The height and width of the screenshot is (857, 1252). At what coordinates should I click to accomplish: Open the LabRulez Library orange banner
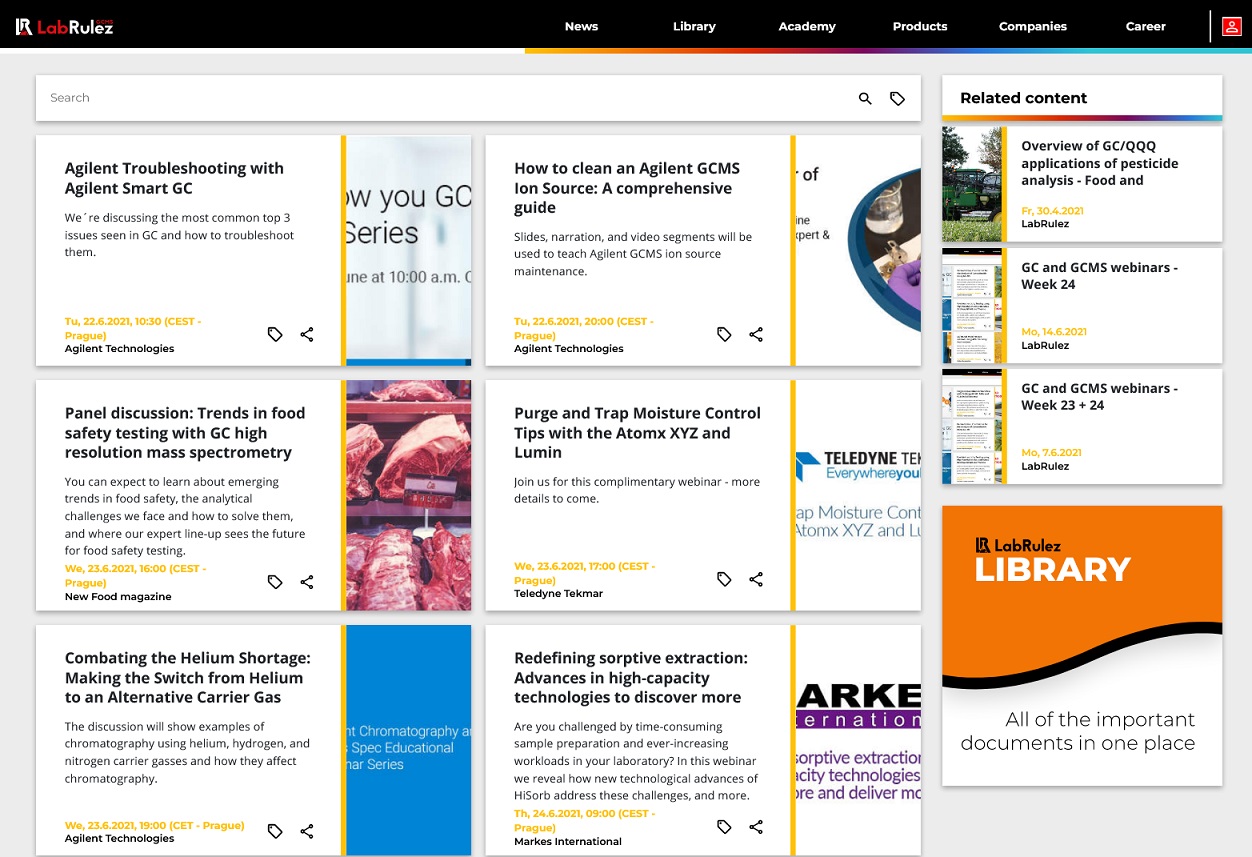pyautogui.click(x=1082, y=645)
